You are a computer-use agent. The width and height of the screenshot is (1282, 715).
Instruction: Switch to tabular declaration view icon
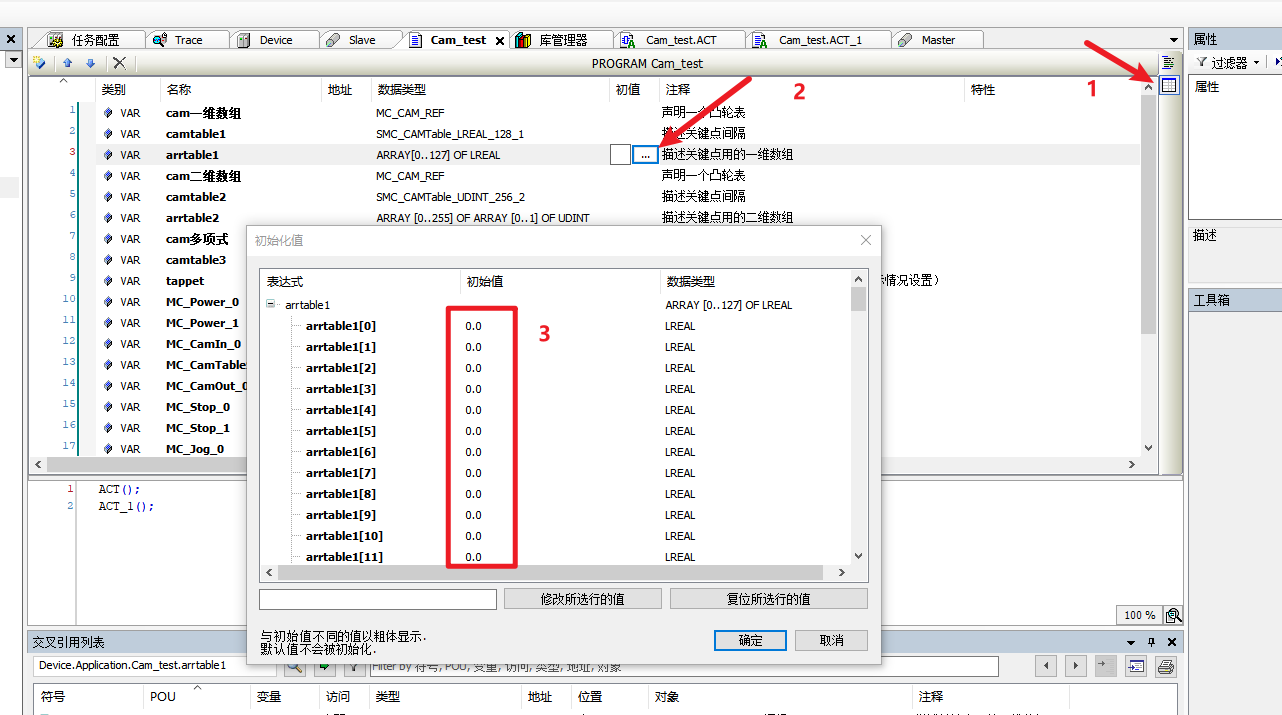[1169, 86]
